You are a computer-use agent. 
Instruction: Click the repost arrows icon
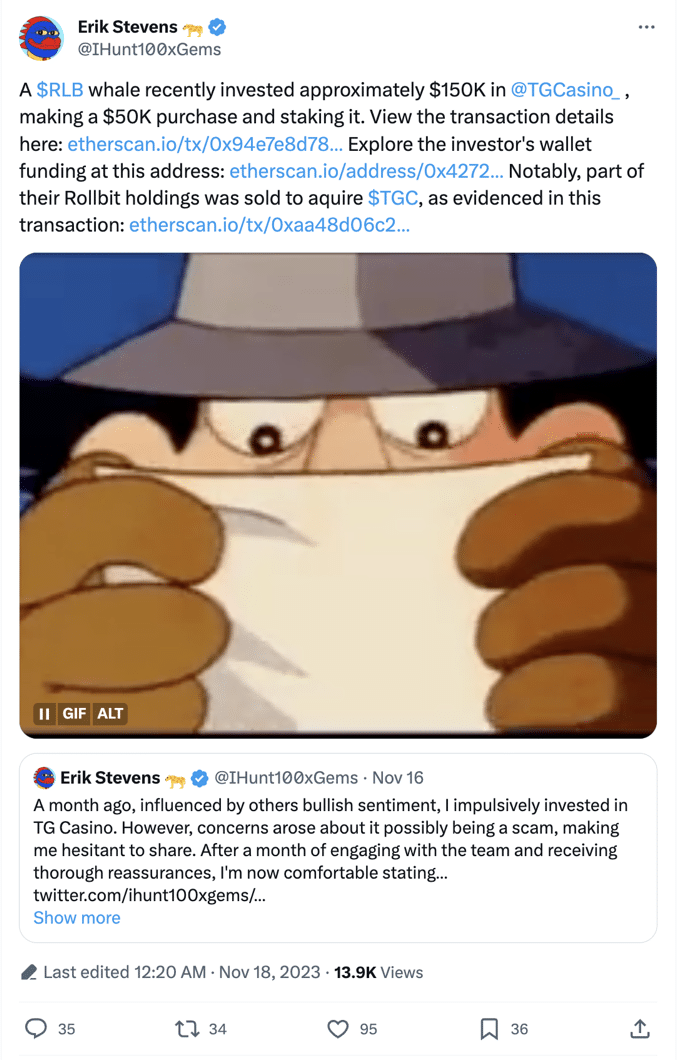[x=186, y=1029]
